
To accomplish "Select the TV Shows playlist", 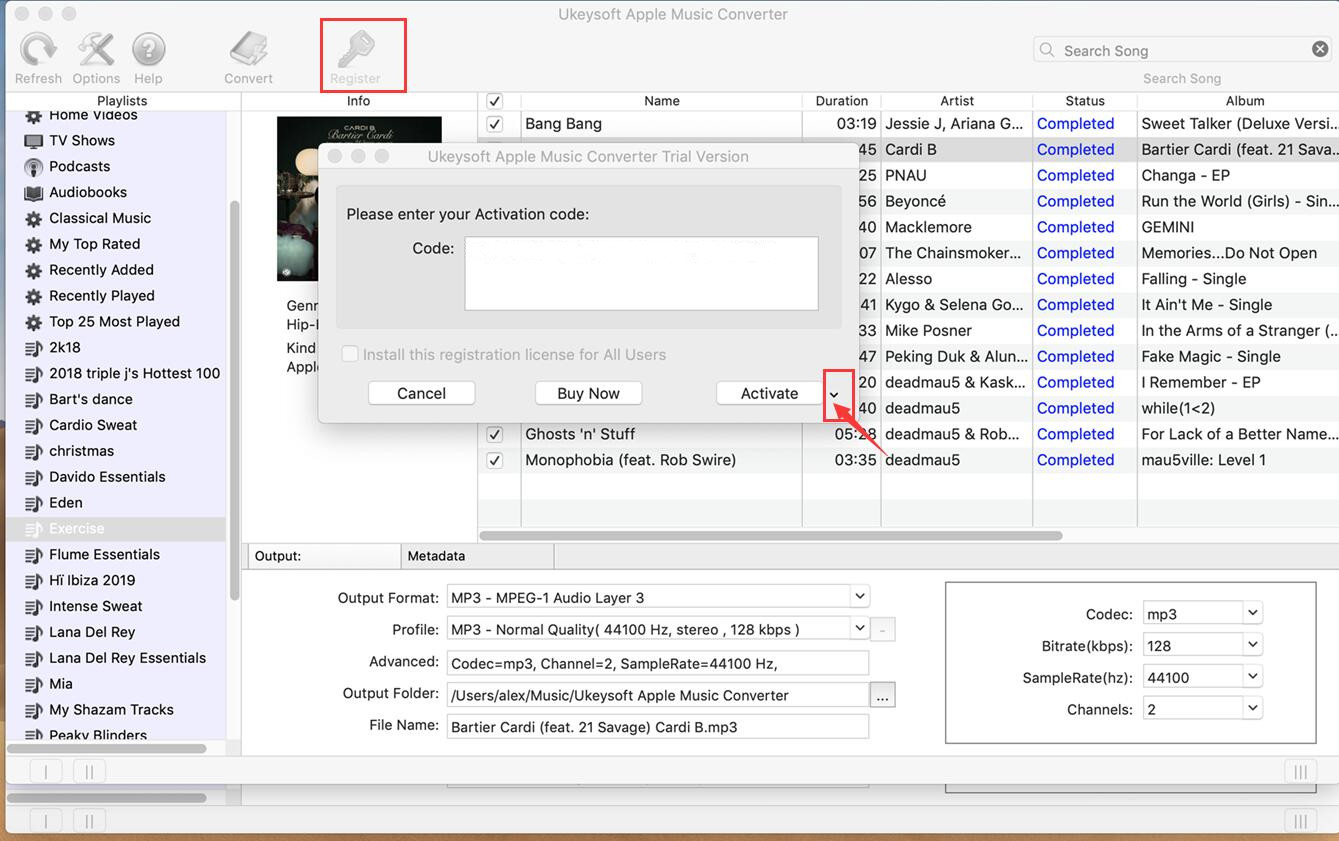I will click(82, 140).
